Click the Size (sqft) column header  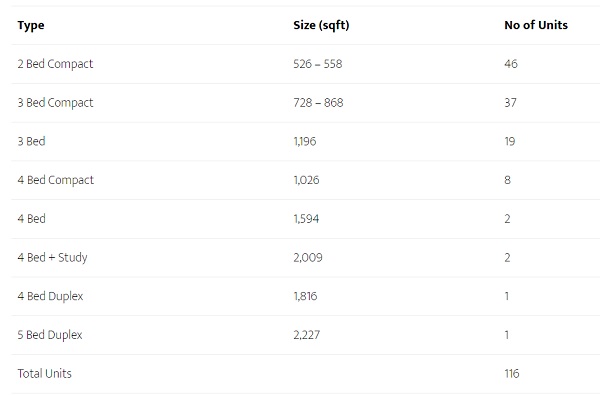[x=321, y=25]
